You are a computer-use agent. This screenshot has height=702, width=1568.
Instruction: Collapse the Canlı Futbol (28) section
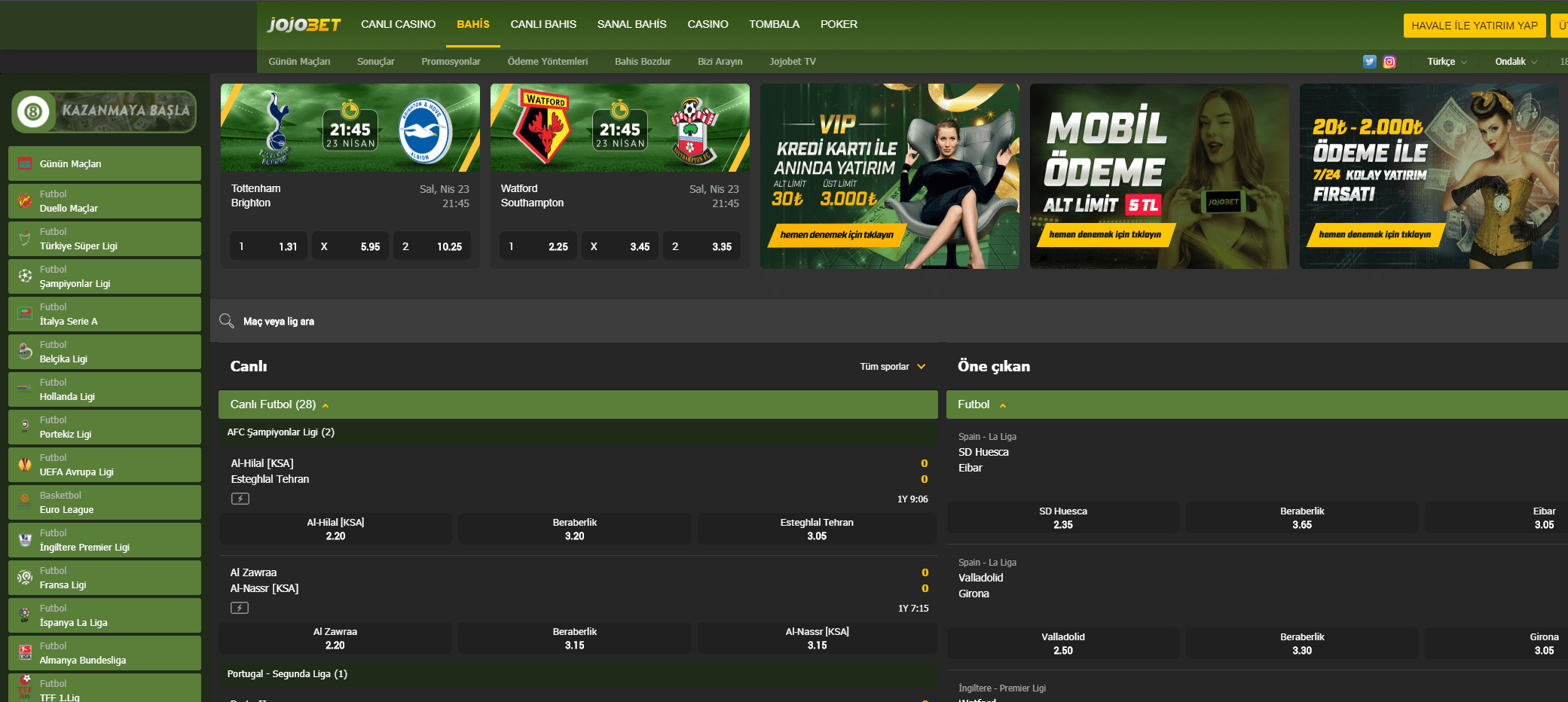[578, 404]
